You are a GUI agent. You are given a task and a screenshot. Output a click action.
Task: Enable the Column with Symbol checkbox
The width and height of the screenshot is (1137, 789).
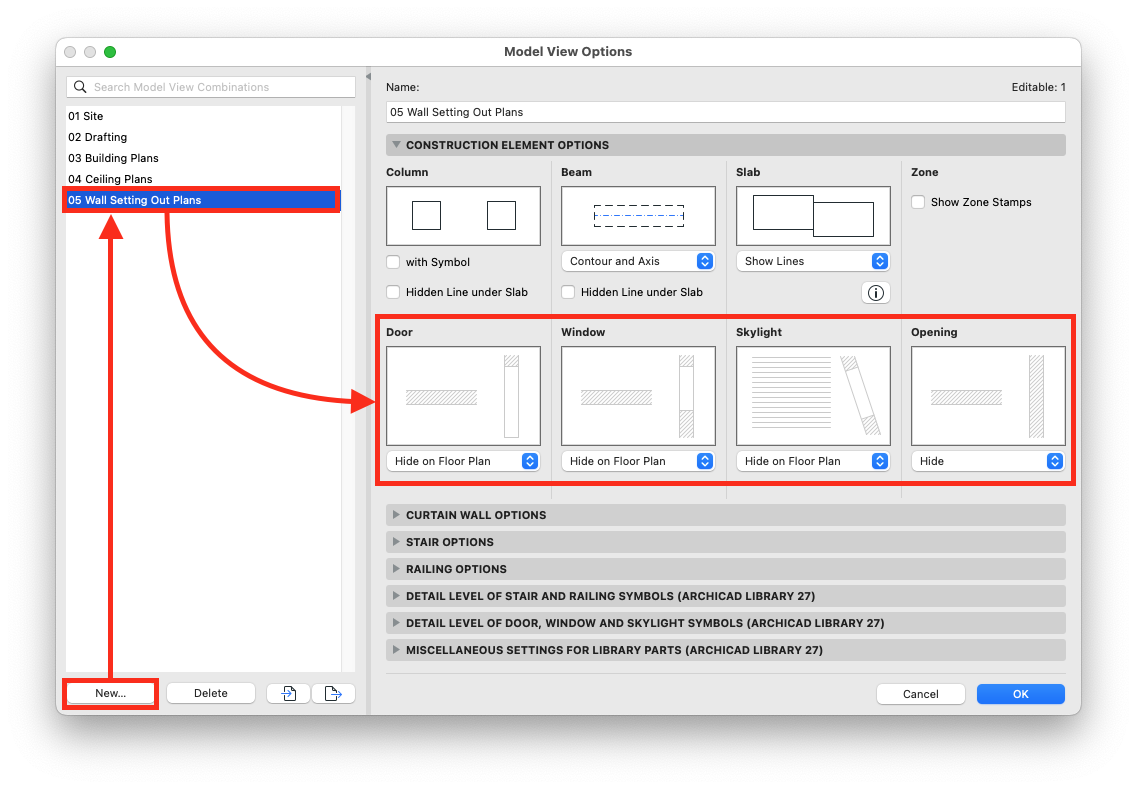(393, 262)
